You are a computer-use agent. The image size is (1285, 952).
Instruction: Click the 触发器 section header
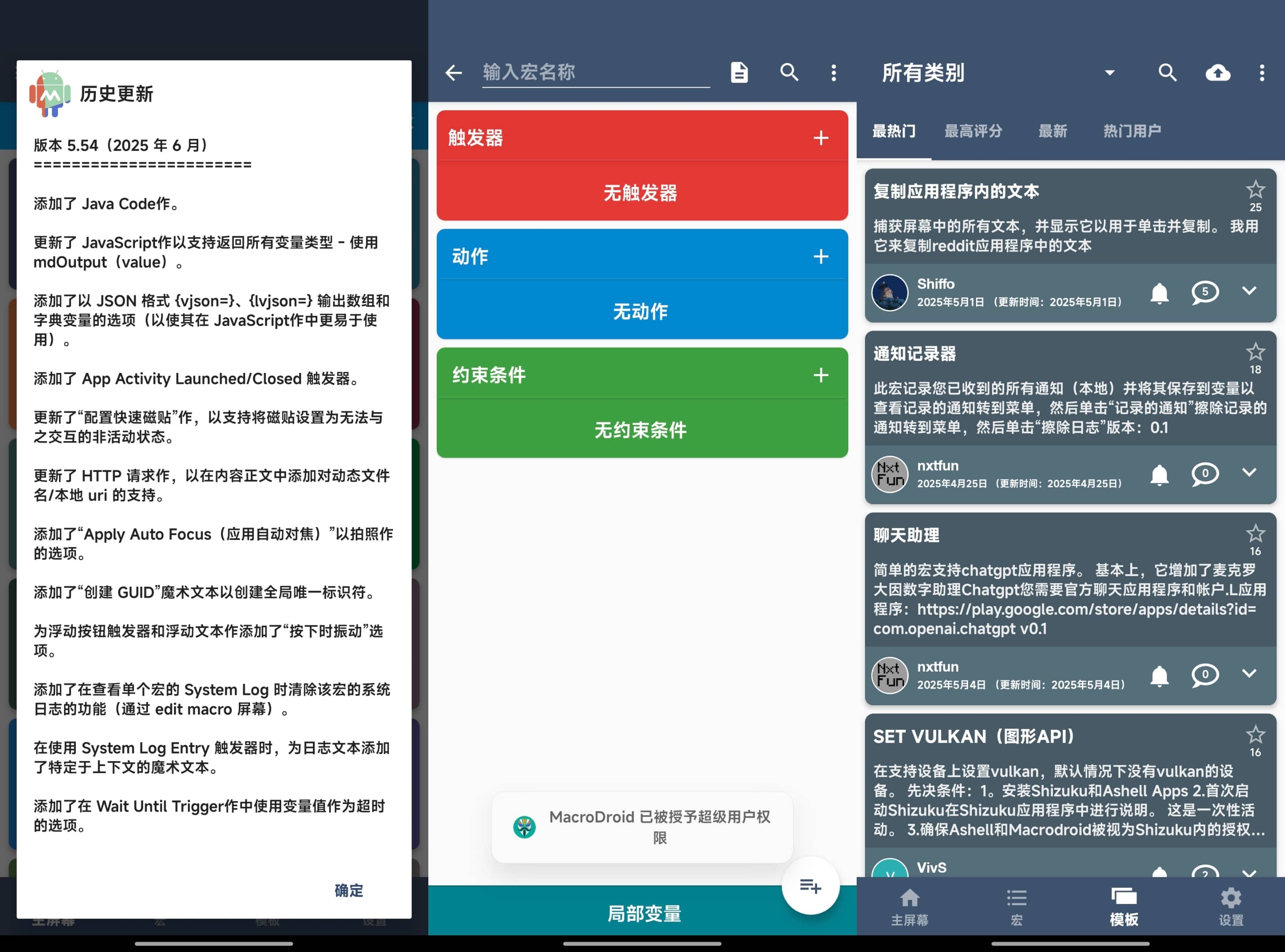click(x=642, y=137)
